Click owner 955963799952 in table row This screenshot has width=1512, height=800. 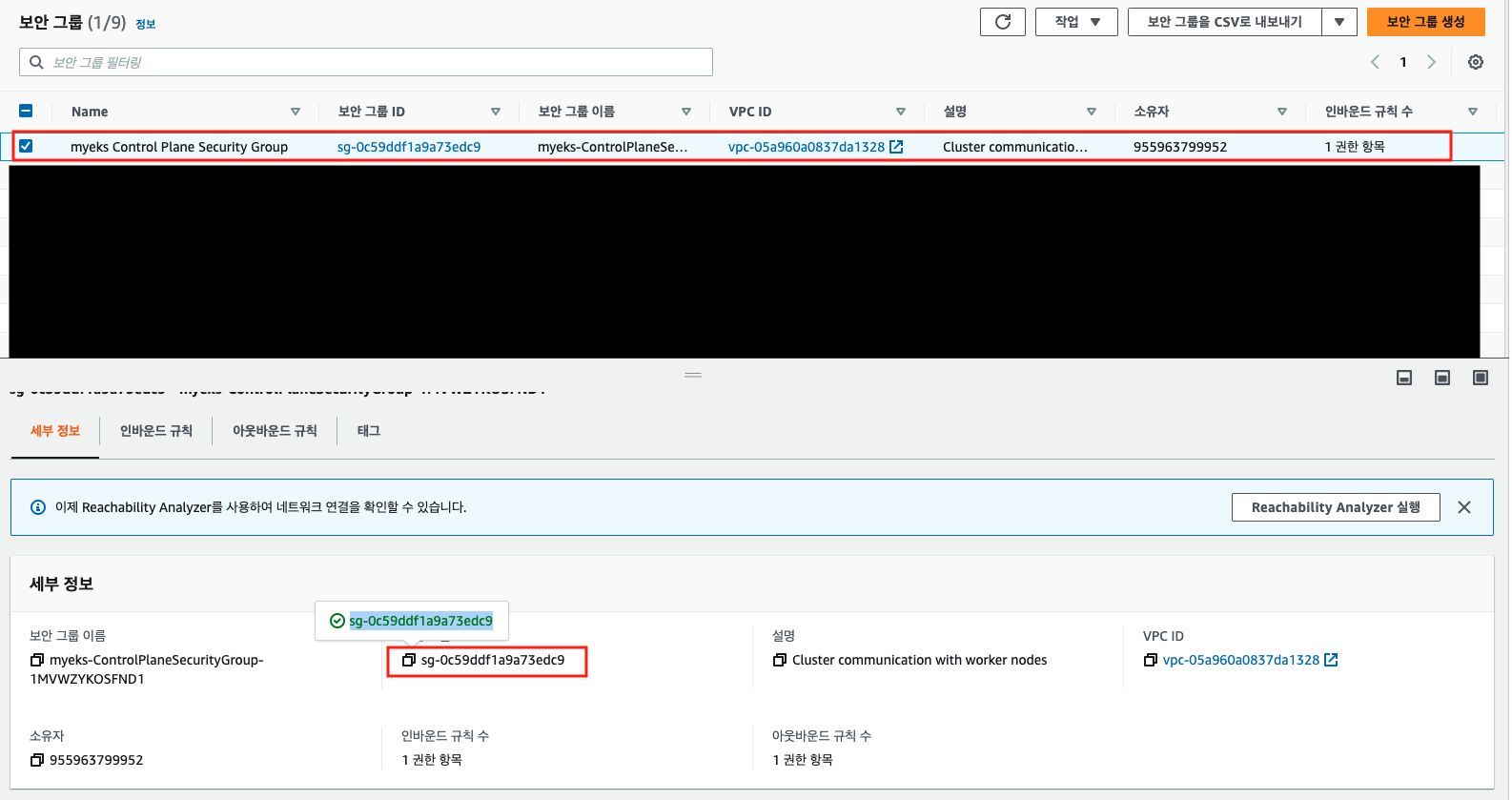pos(1180,147)
